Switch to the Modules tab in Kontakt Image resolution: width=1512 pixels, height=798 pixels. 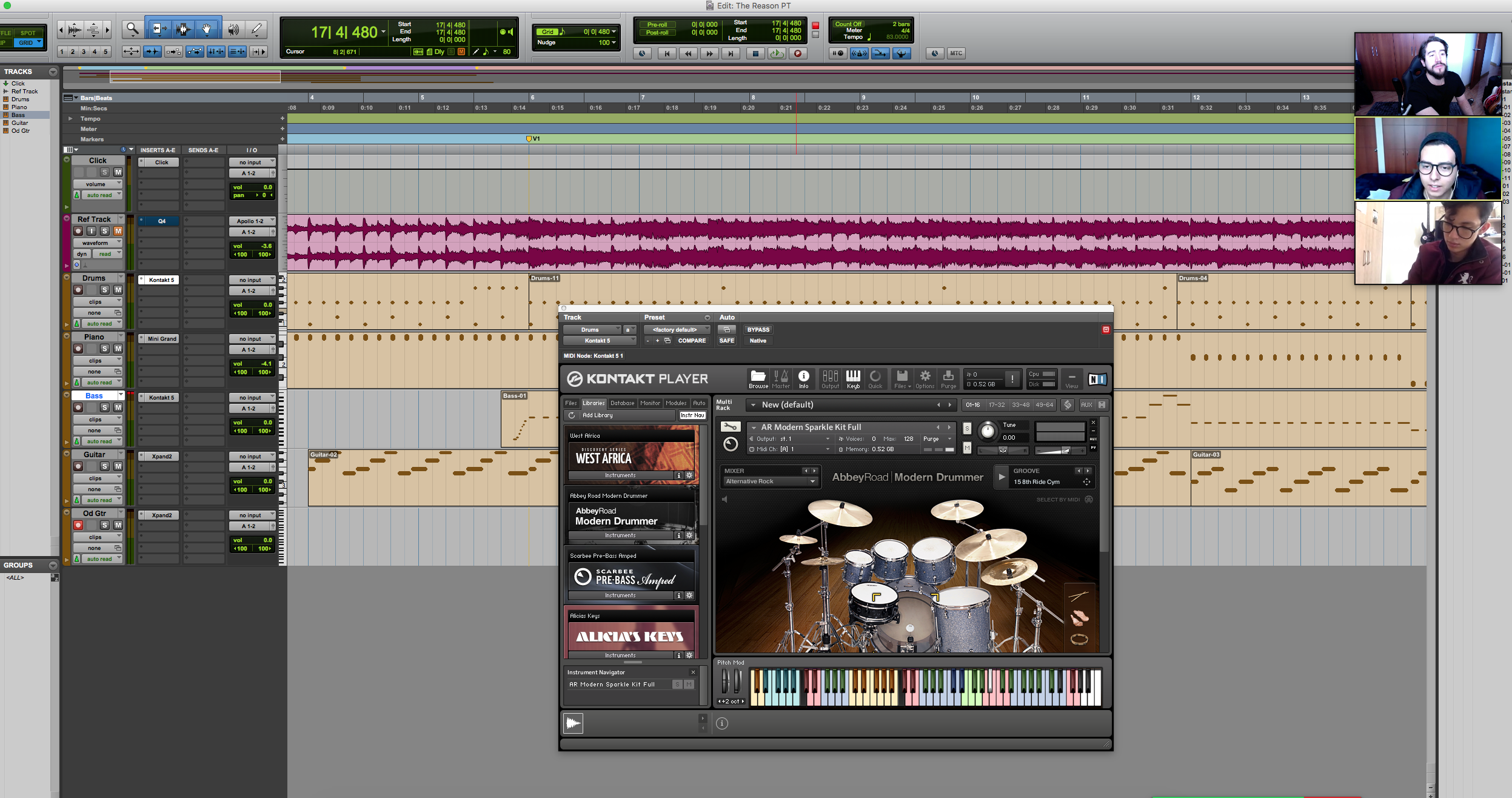point(676,403)
